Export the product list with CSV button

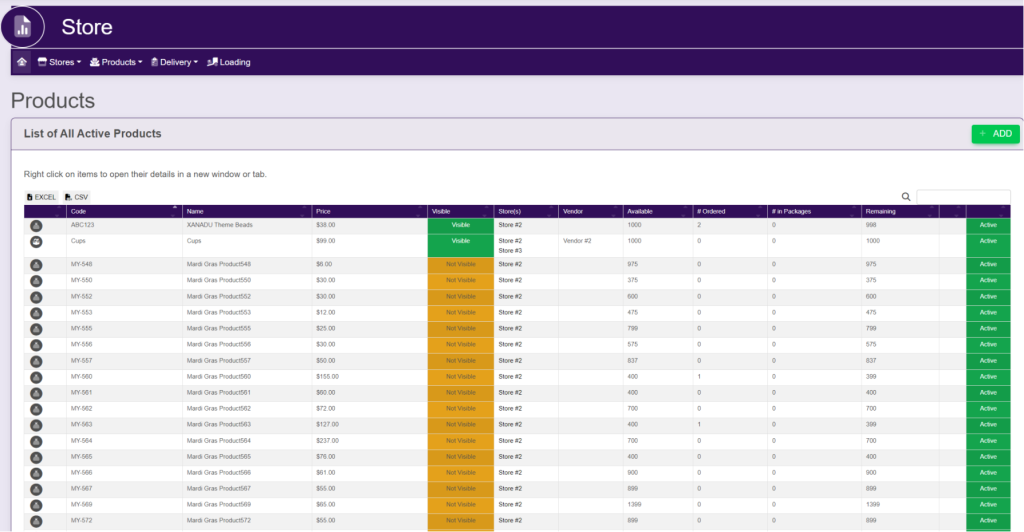pyautogui.click(x=76, y=197)
